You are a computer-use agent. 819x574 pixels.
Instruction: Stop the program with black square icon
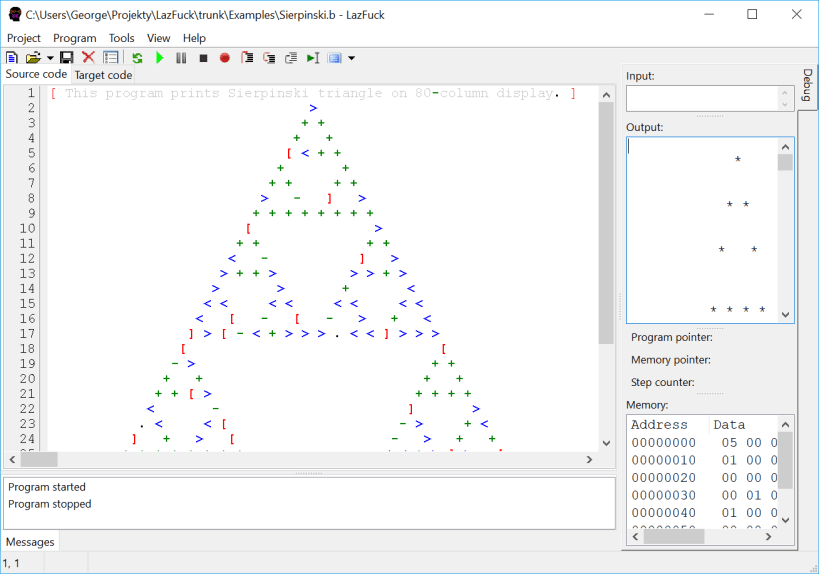tap(204, 58)
